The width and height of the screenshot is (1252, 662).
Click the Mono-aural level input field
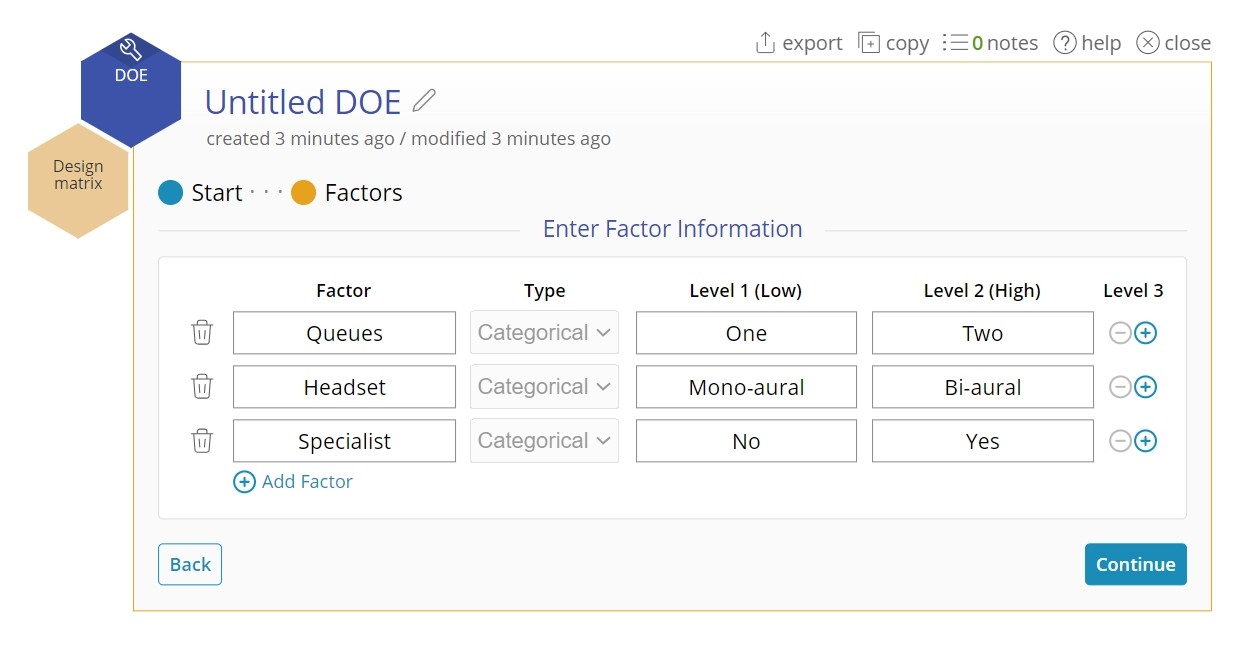click(746, 387)
